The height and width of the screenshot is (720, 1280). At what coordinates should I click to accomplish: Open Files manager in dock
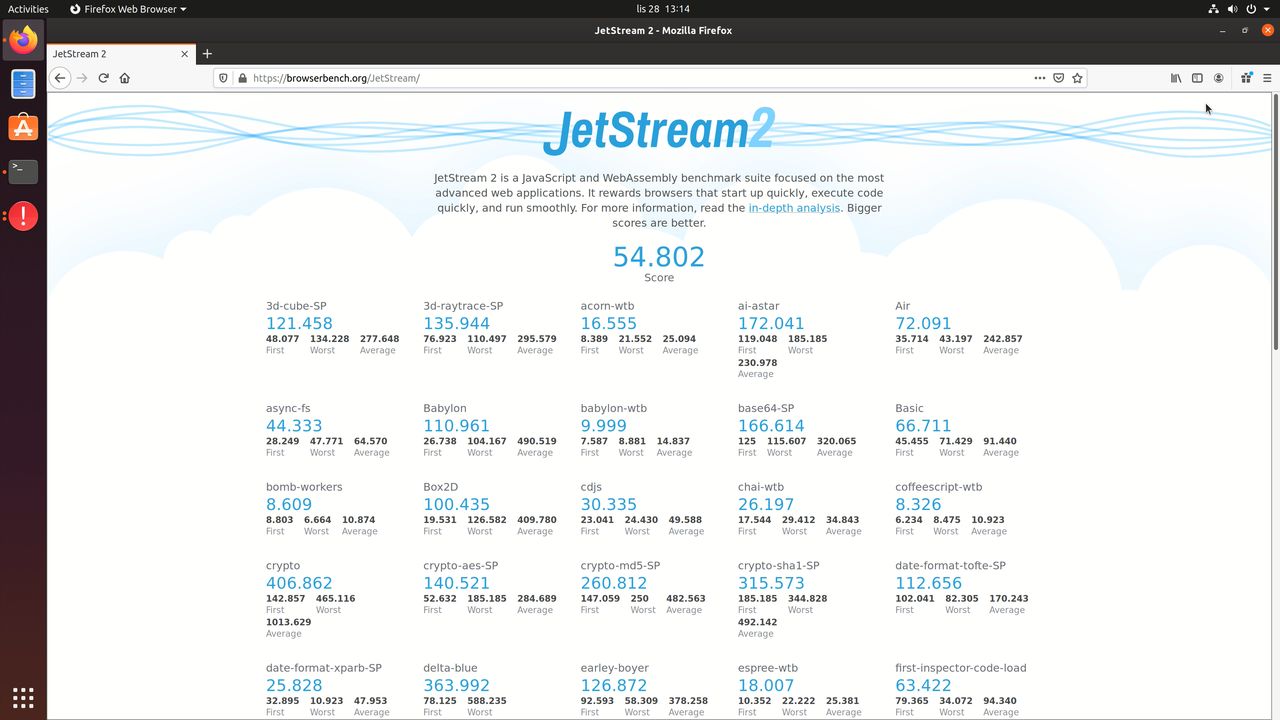[x=23, y=84]
